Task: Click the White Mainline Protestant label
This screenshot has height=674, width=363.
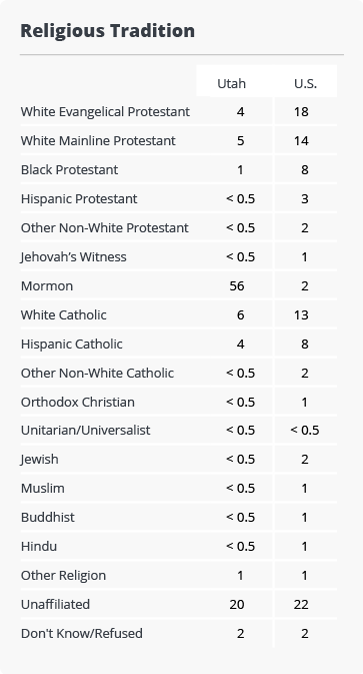Action: point(98,141)
